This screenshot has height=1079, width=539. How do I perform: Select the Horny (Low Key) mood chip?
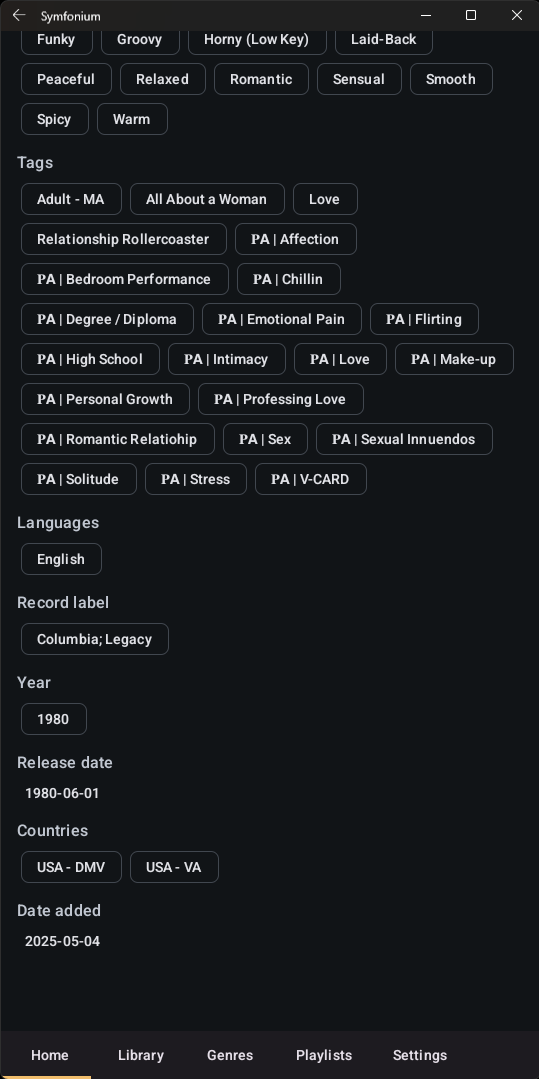pos(257,39)
